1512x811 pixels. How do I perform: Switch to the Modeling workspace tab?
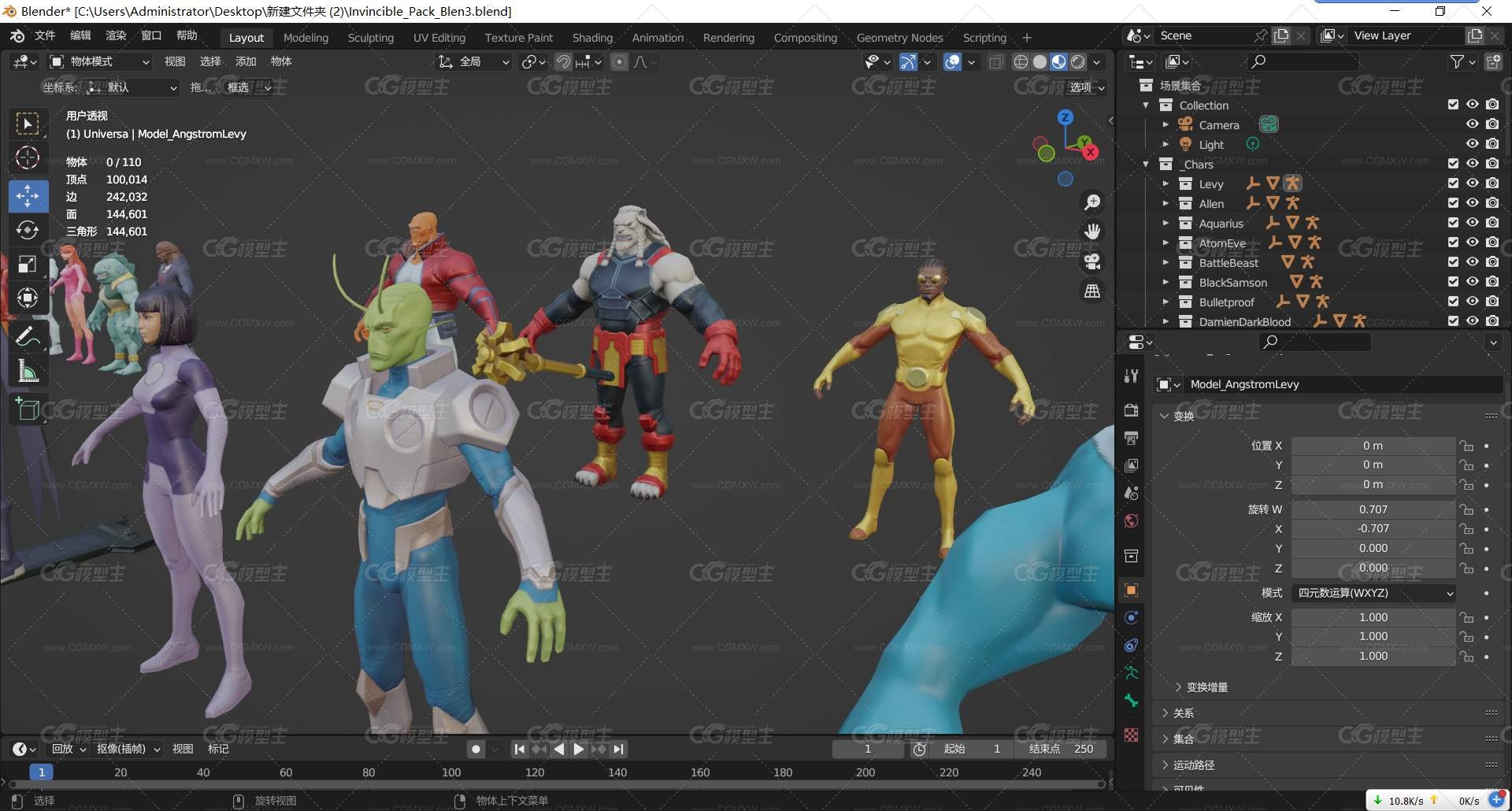pyautogui.click(x=306, y=38)
